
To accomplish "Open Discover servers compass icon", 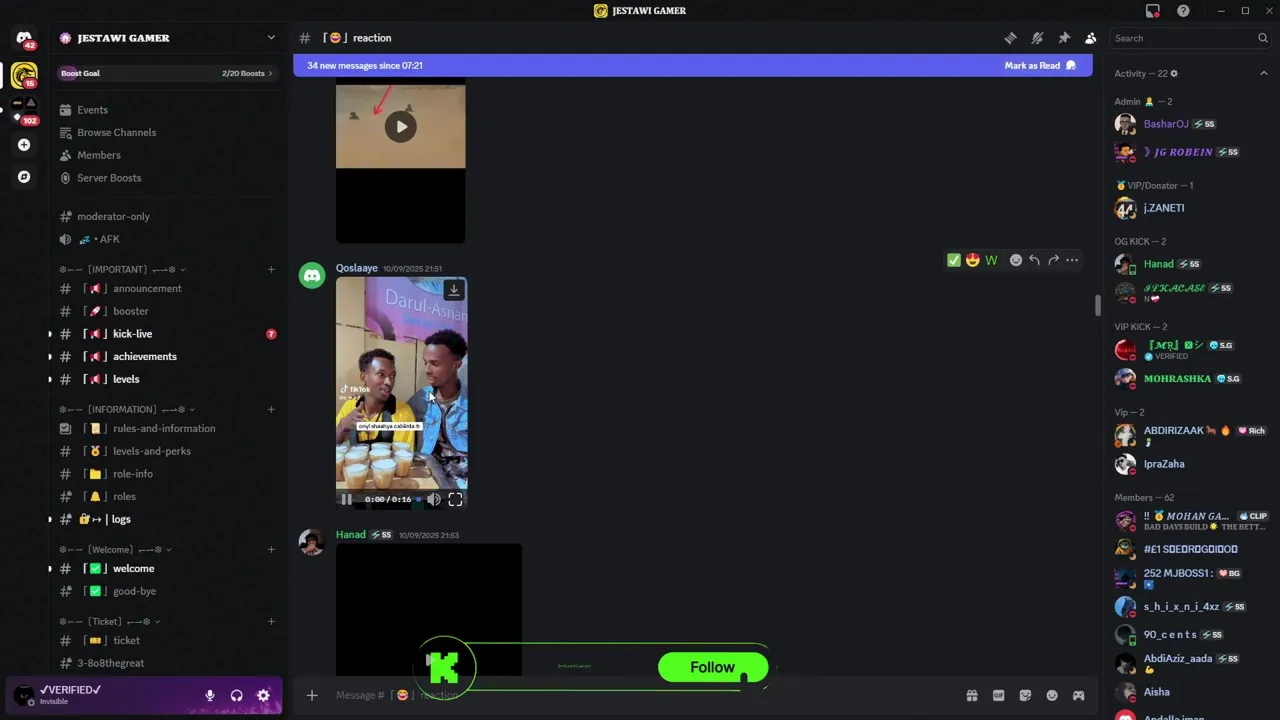I will pos(24,177).
